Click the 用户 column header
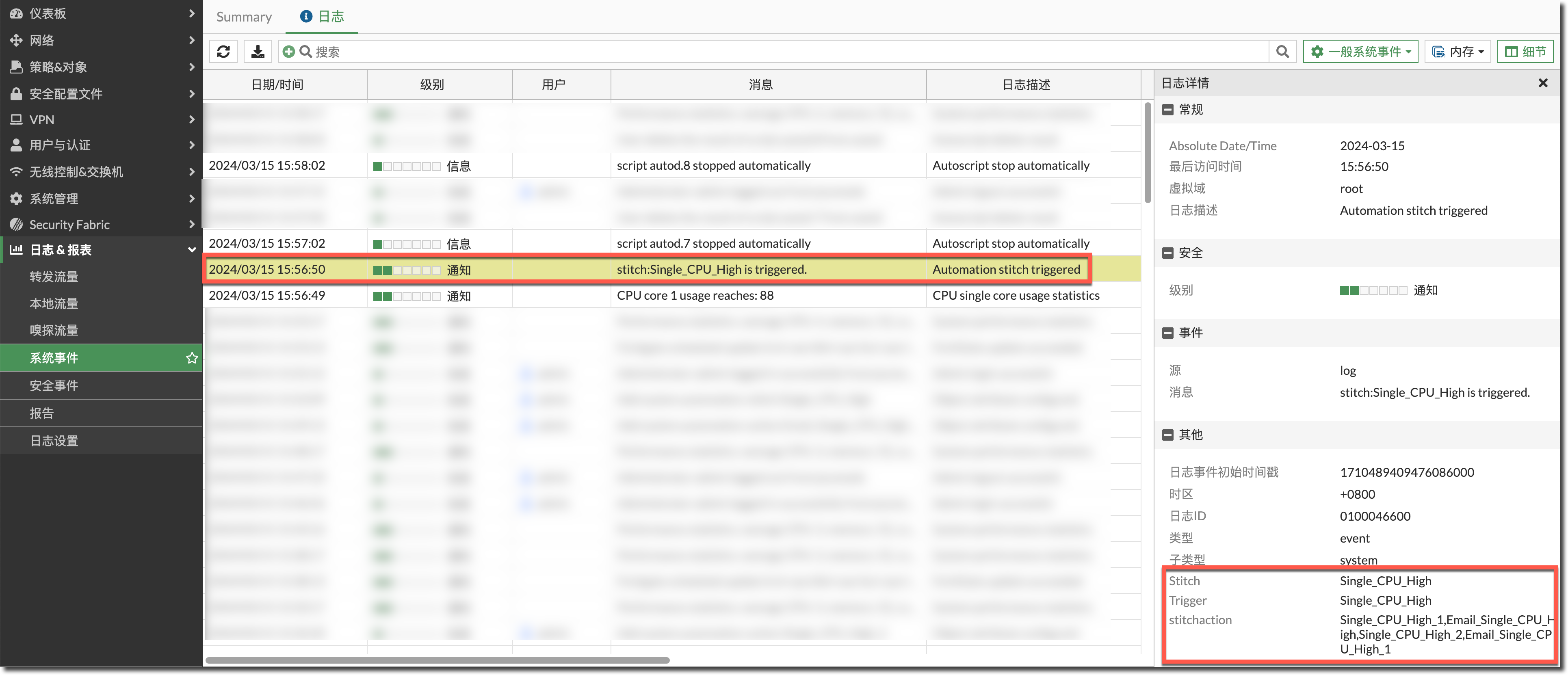Screen dimensions: 1568x675 [561, 84]
